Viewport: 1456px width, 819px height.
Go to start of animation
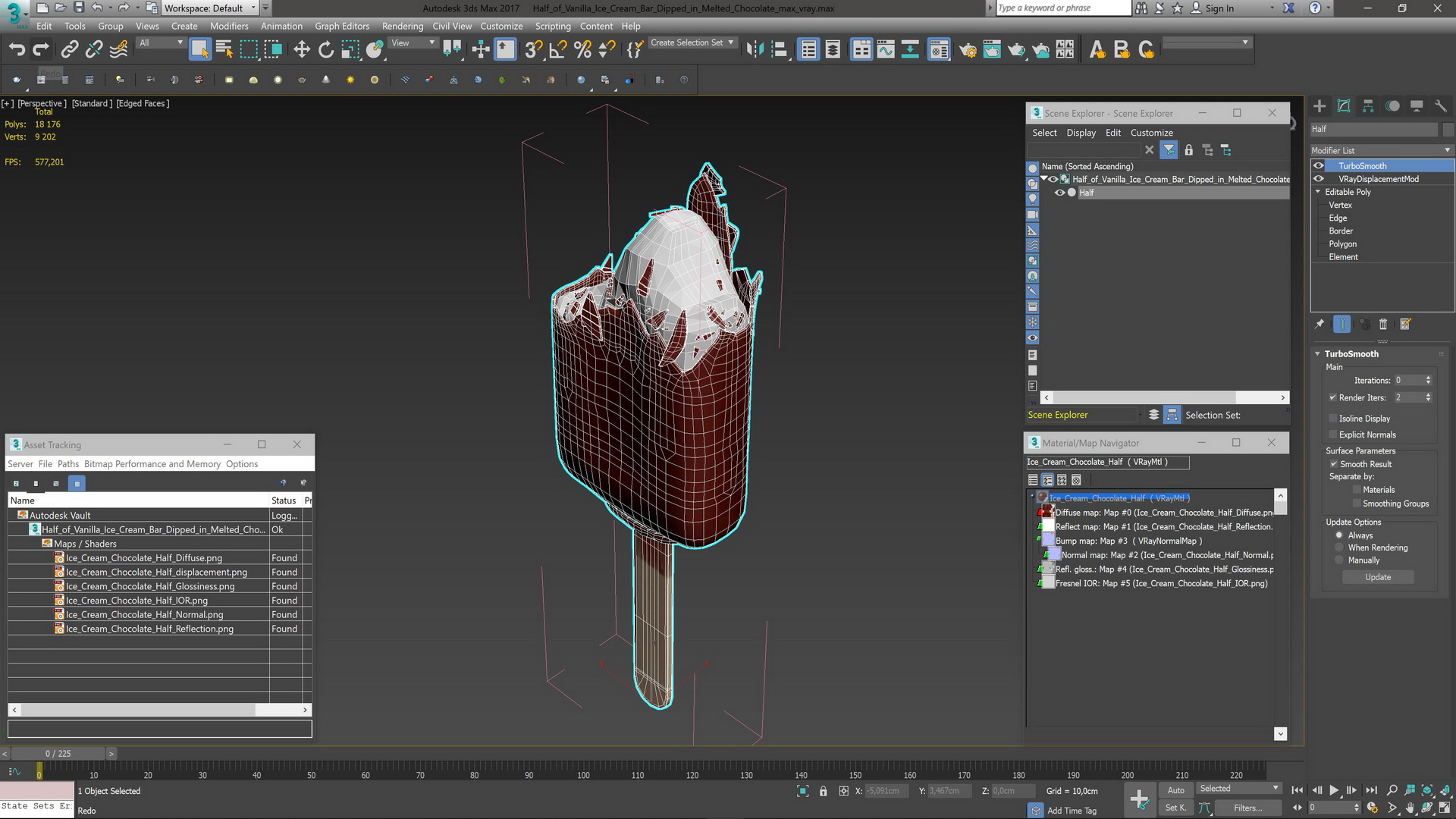pyautogui.click(x=1298, y=790)
